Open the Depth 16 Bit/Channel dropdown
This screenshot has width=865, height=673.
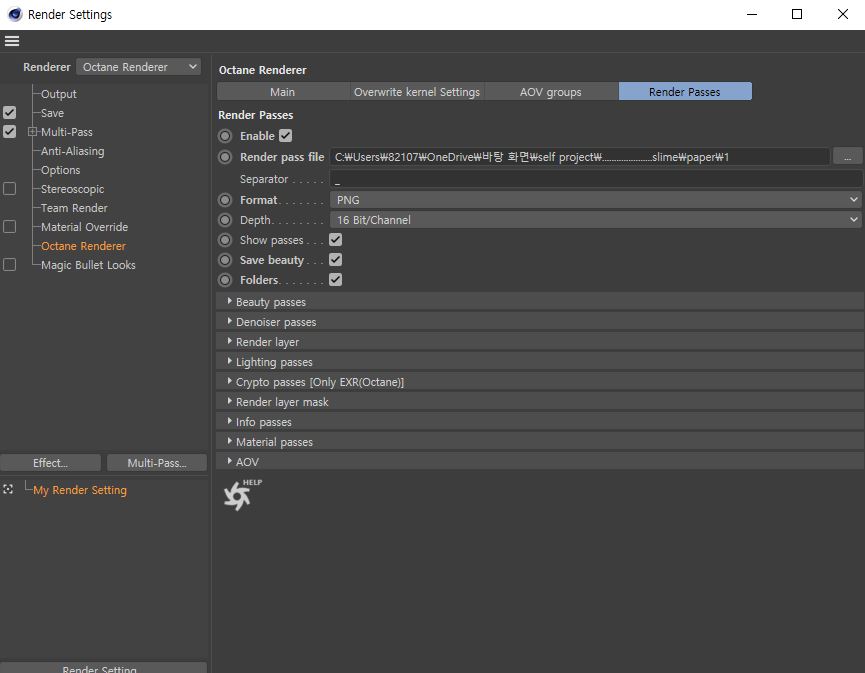596,220
